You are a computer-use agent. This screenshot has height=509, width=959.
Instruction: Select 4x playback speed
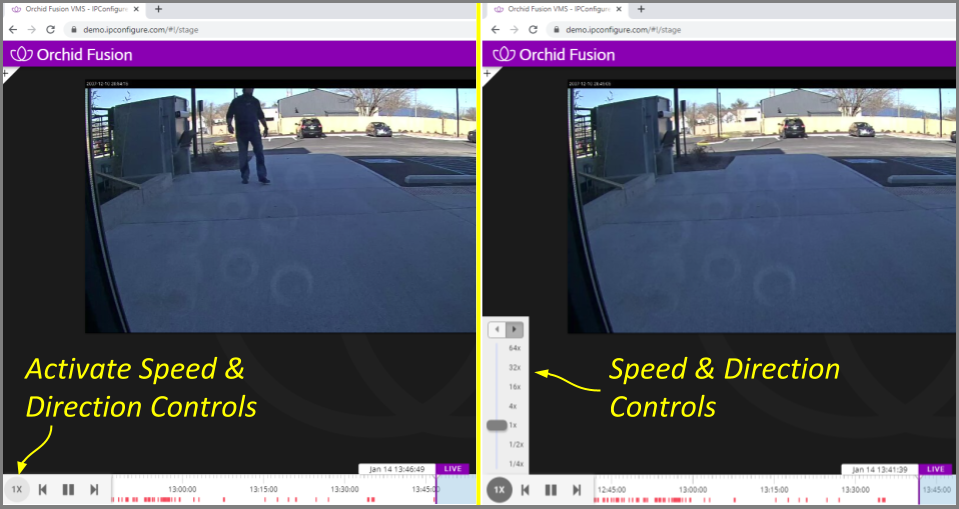tap(513, 406)
